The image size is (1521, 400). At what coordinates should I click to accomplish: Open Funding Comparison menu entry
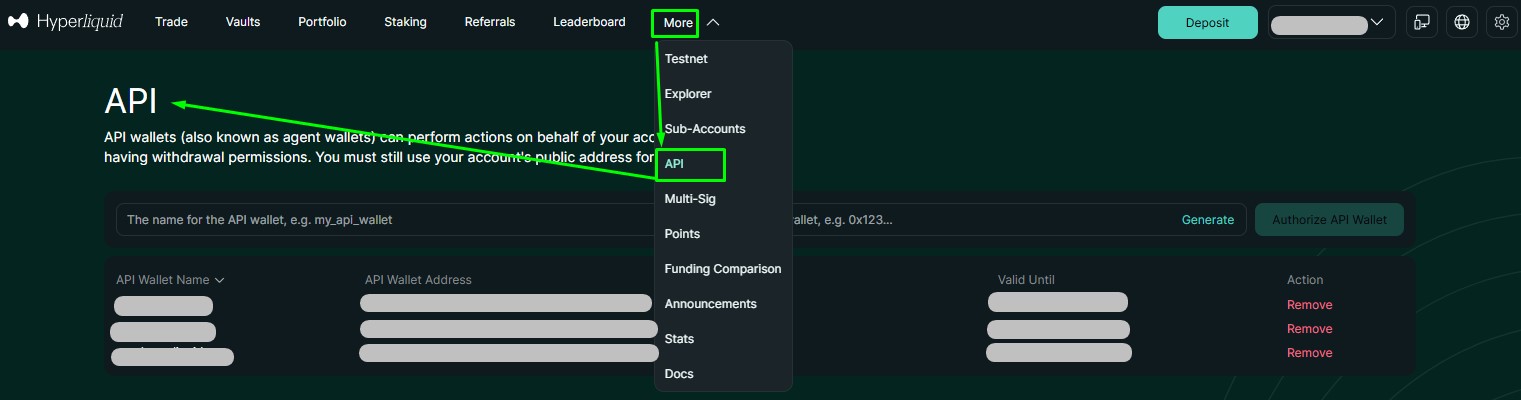[722, 269]
